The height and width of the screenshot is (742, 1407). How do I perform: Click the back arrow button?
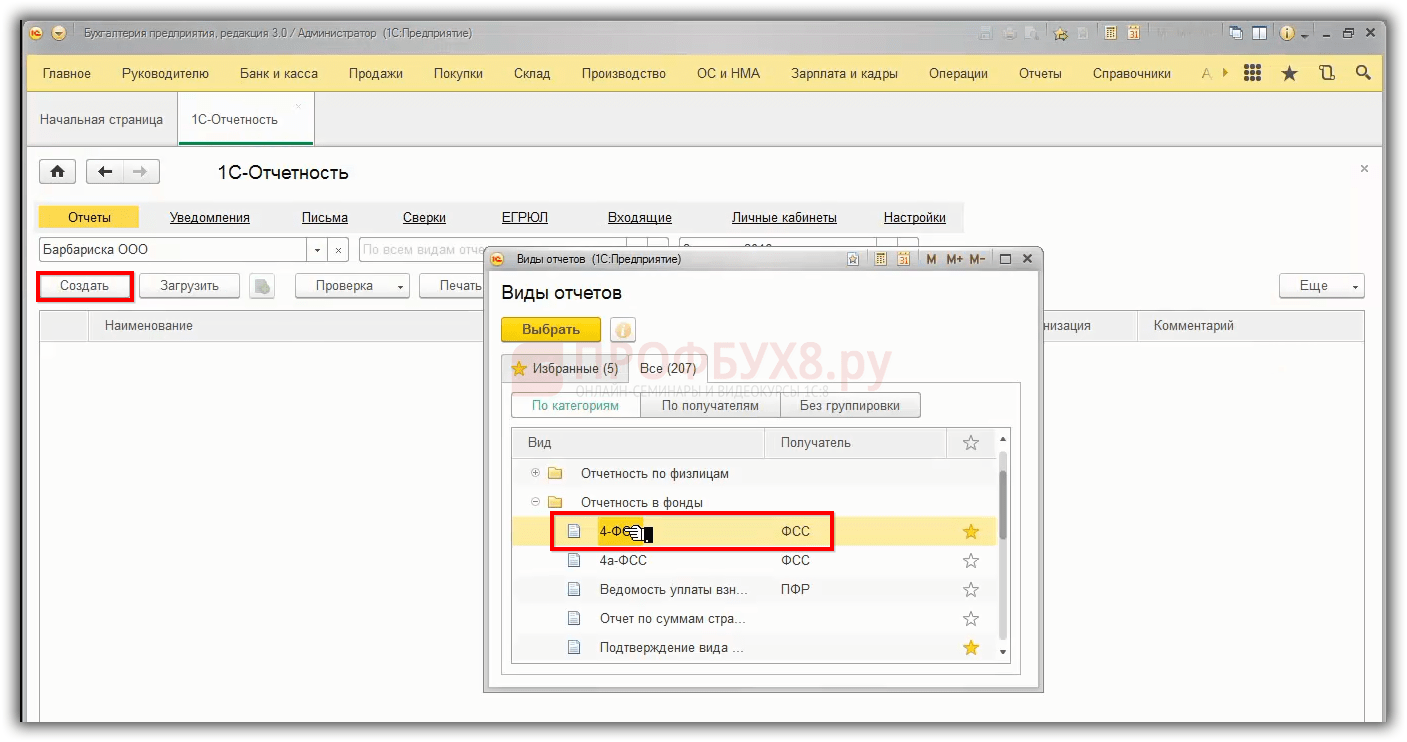pyautogui.click(x=105, y=172)
